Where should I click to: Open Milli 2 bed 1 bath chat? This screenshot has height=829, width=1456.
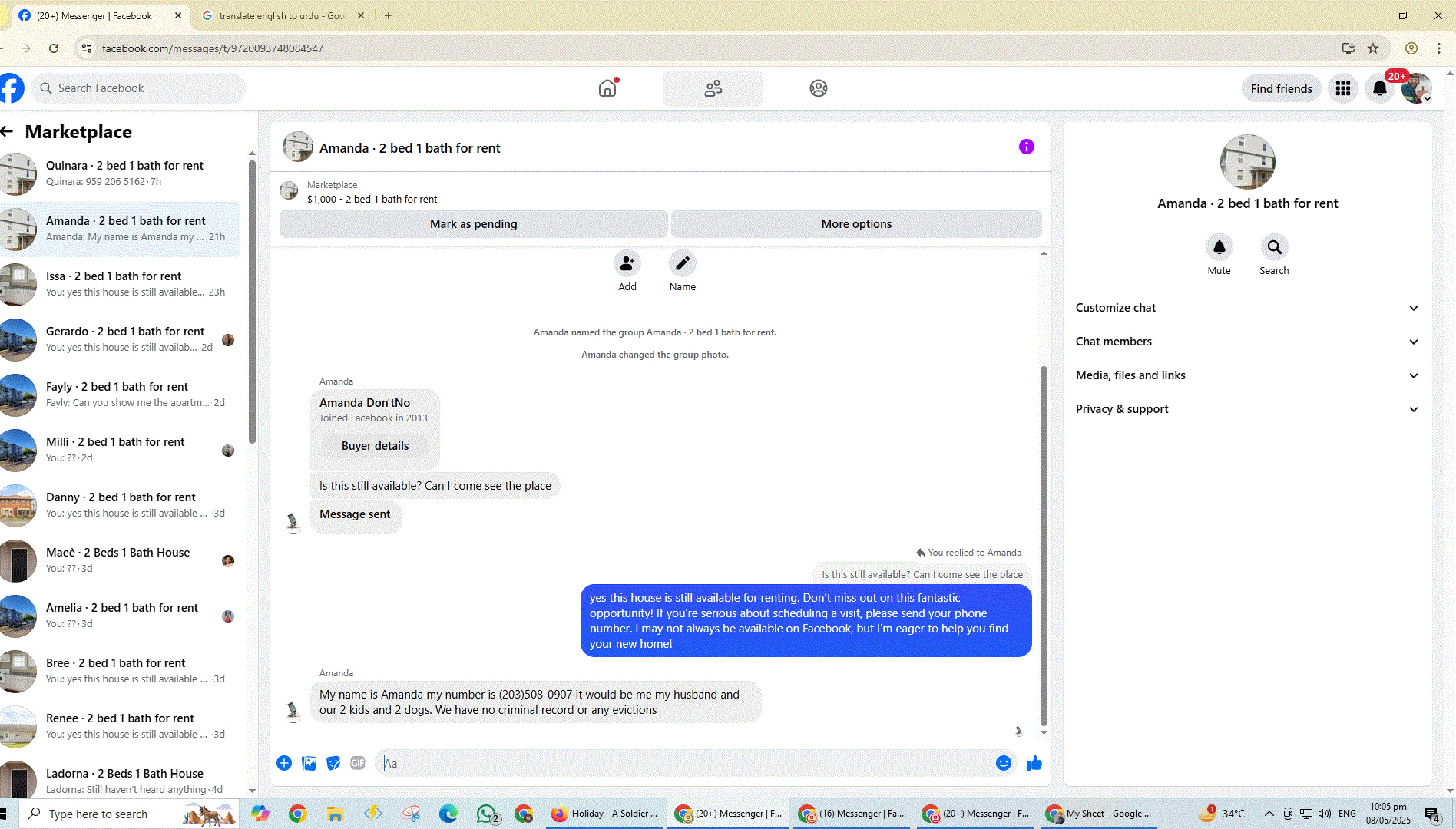pos(121,450)
